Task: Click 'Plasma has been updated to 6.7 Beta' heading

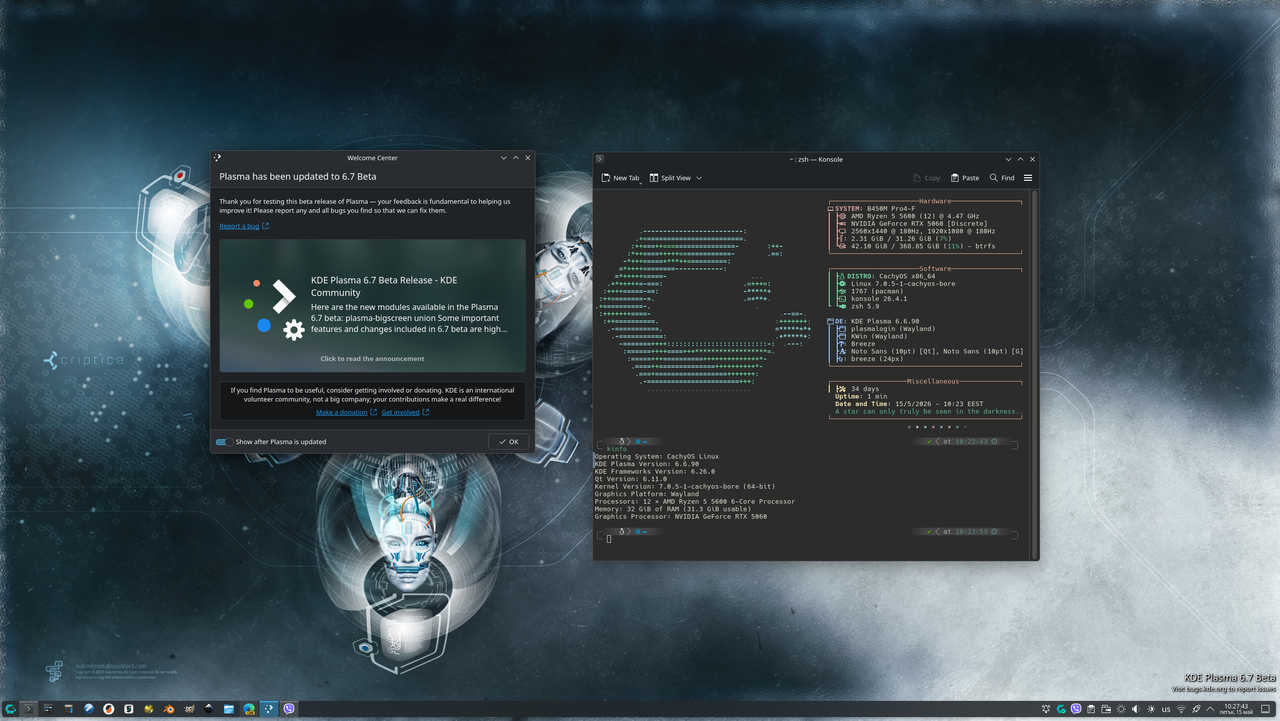Action: [298, 177]
